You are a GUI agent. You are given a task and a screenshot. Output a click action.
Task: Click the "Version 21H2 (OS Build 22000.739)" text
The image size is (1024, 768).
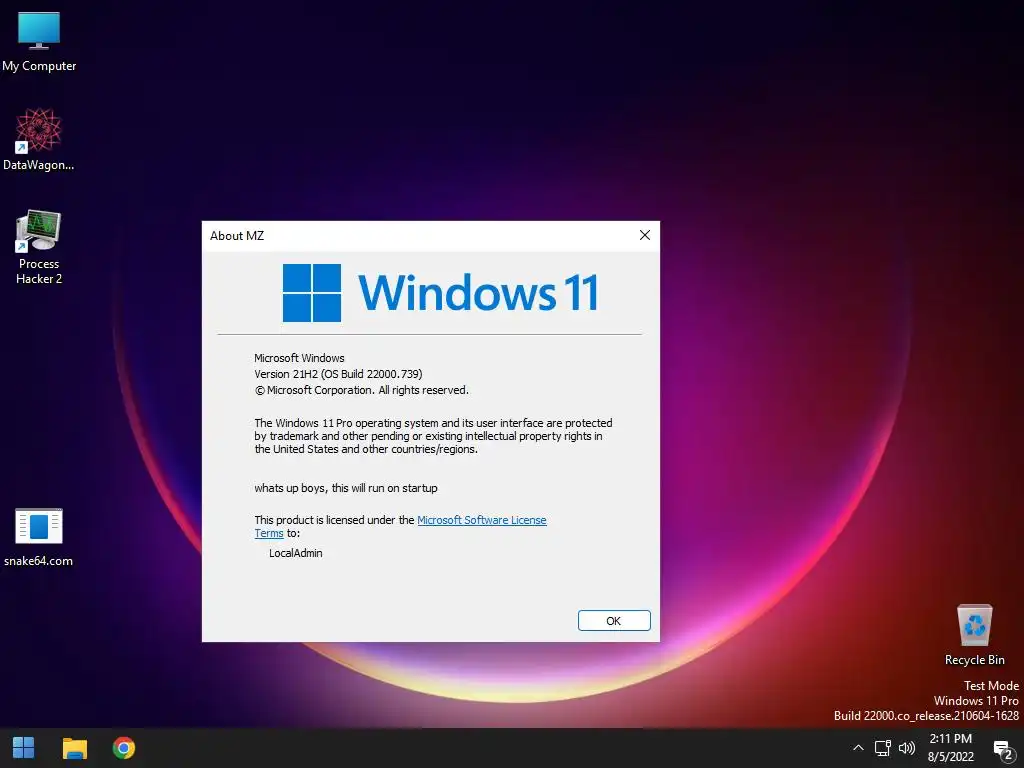pos(338,374)
